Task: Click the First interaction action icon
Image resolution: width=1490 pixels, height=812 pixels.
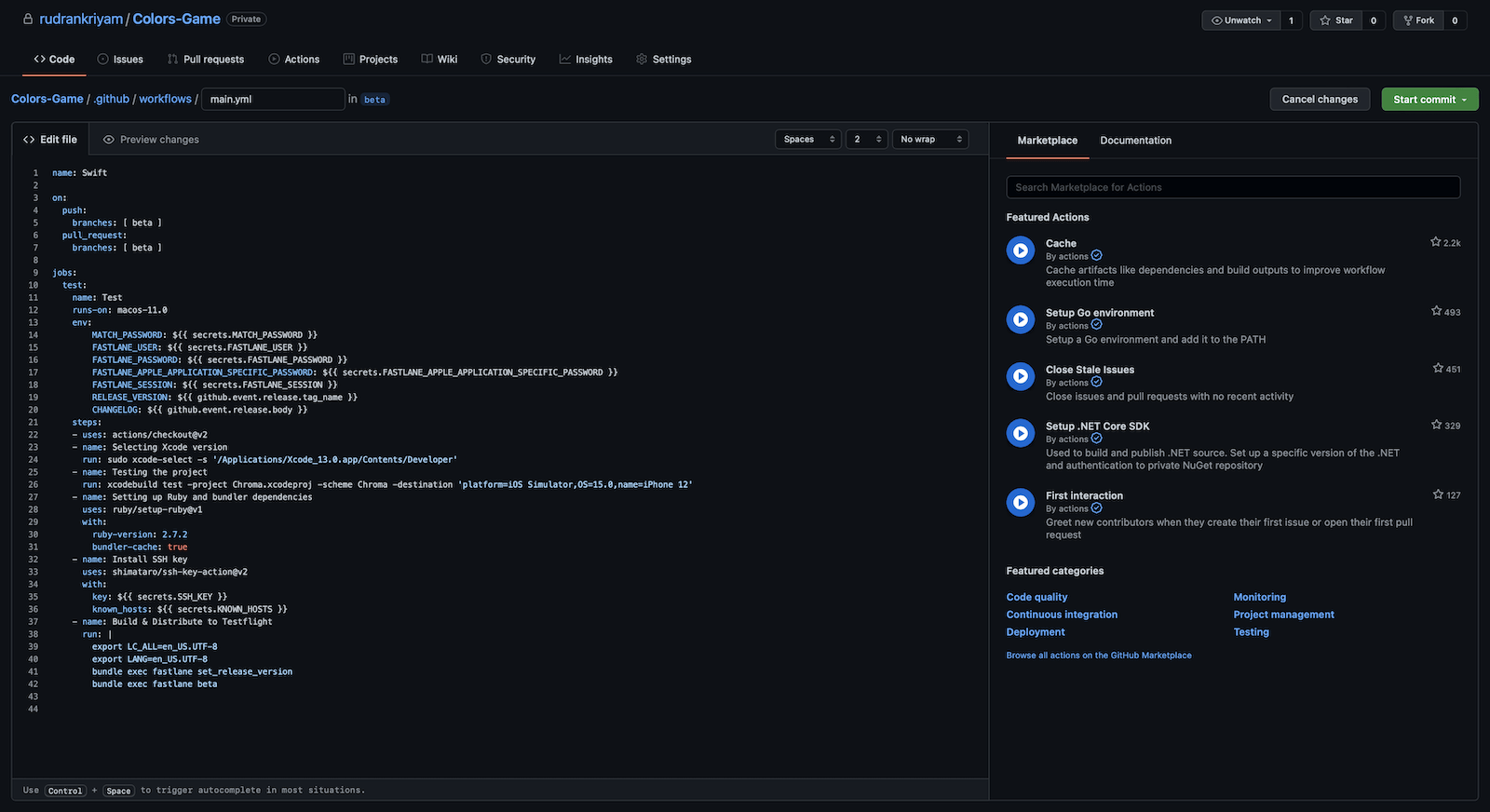Action: [x=1021, y=503]
